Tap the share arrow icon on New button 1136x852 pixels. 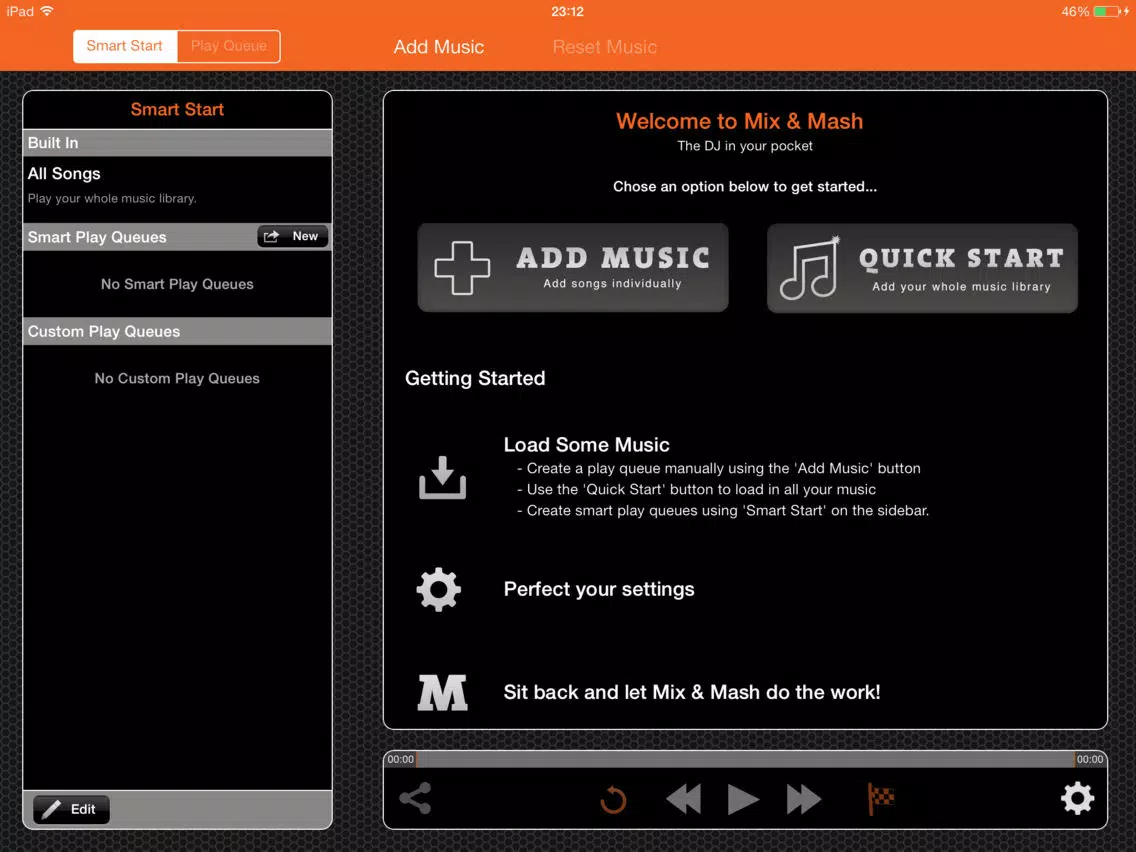click(x=272, y=236)
